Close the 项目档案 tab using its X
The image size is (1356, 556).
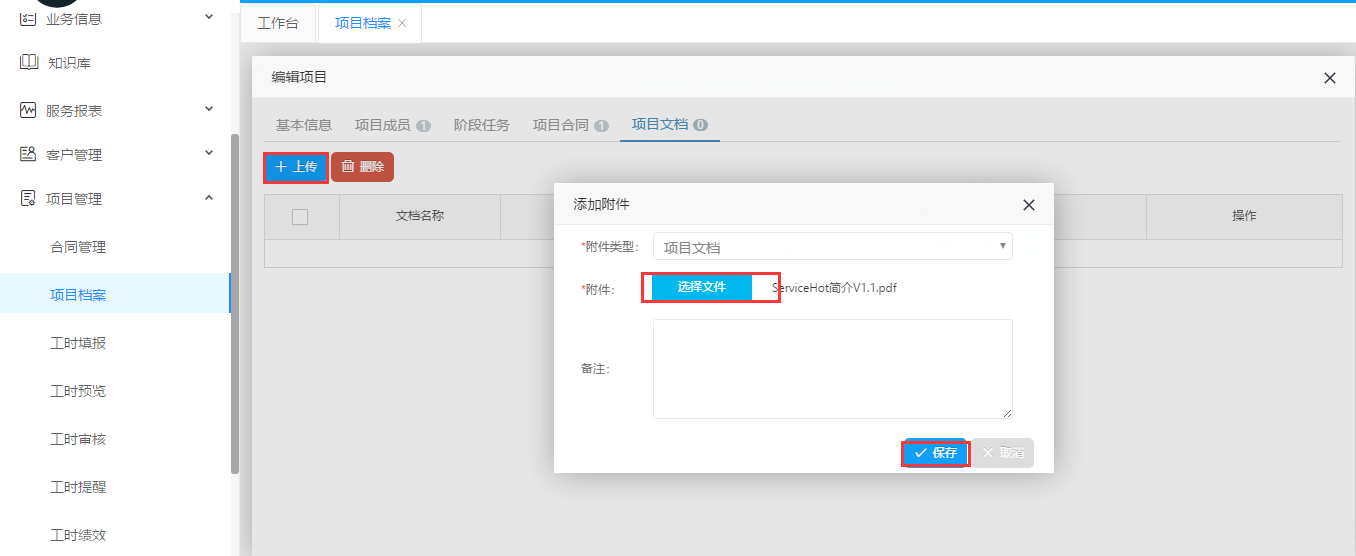[x=402, y=23]
